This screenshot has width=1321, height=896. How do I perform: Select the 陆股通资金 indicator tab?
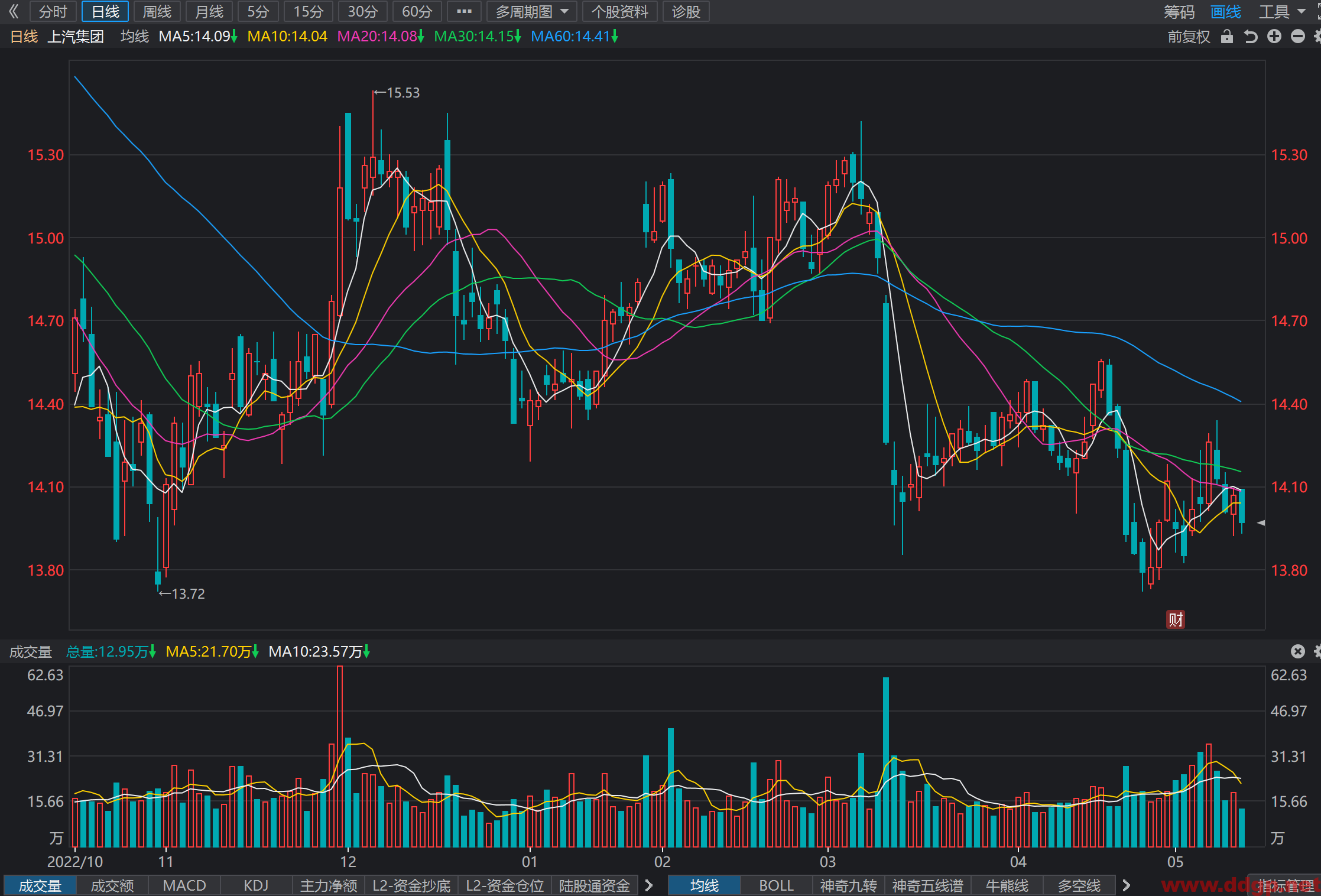coord(595,885)
